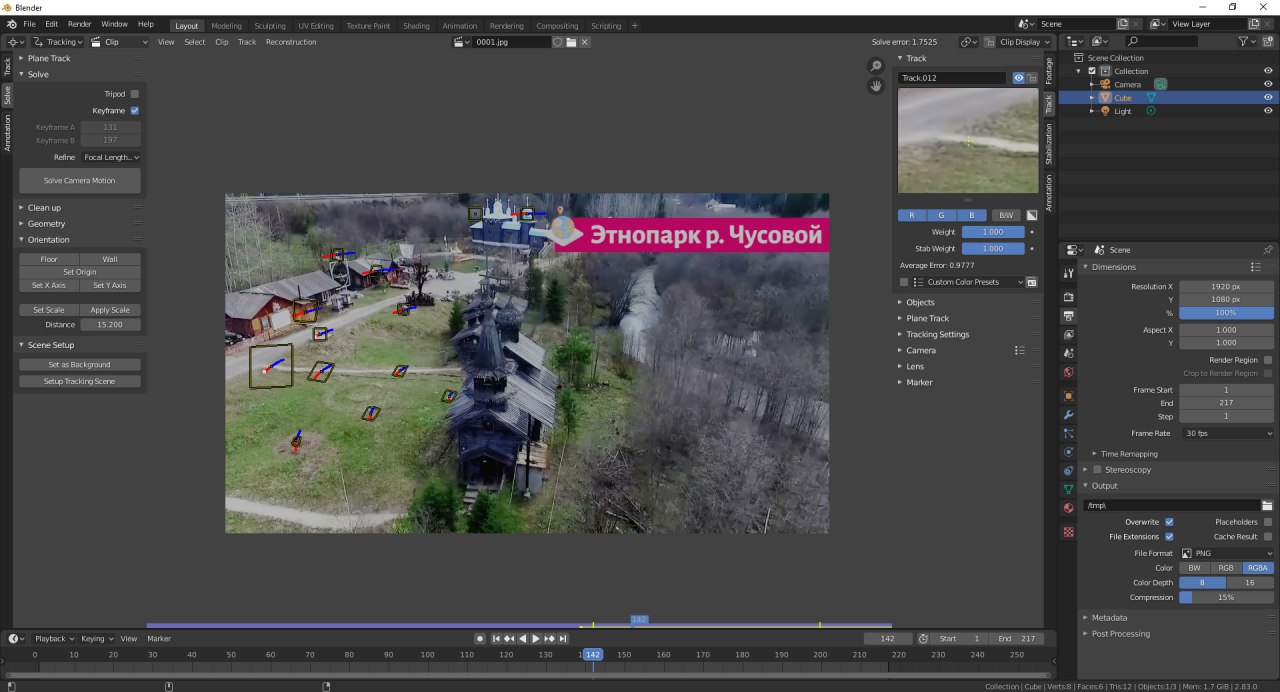Click the auto-keying record dot in timeline

pyautogui.click(x=480, y=638)
